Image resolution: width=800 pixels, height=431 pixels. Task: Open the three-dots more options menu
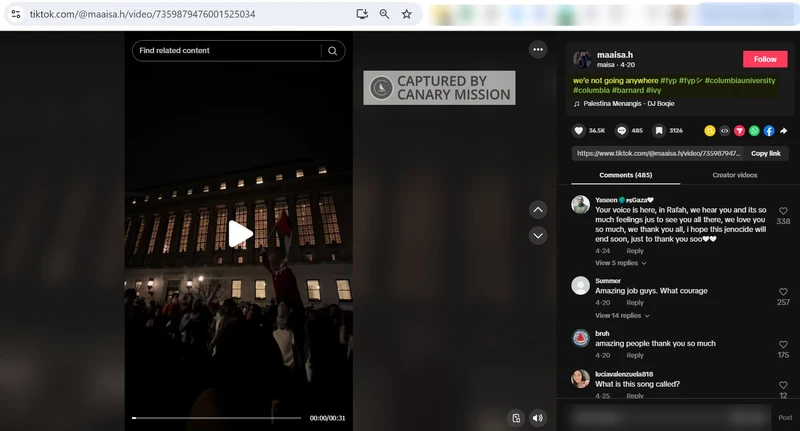538,50
